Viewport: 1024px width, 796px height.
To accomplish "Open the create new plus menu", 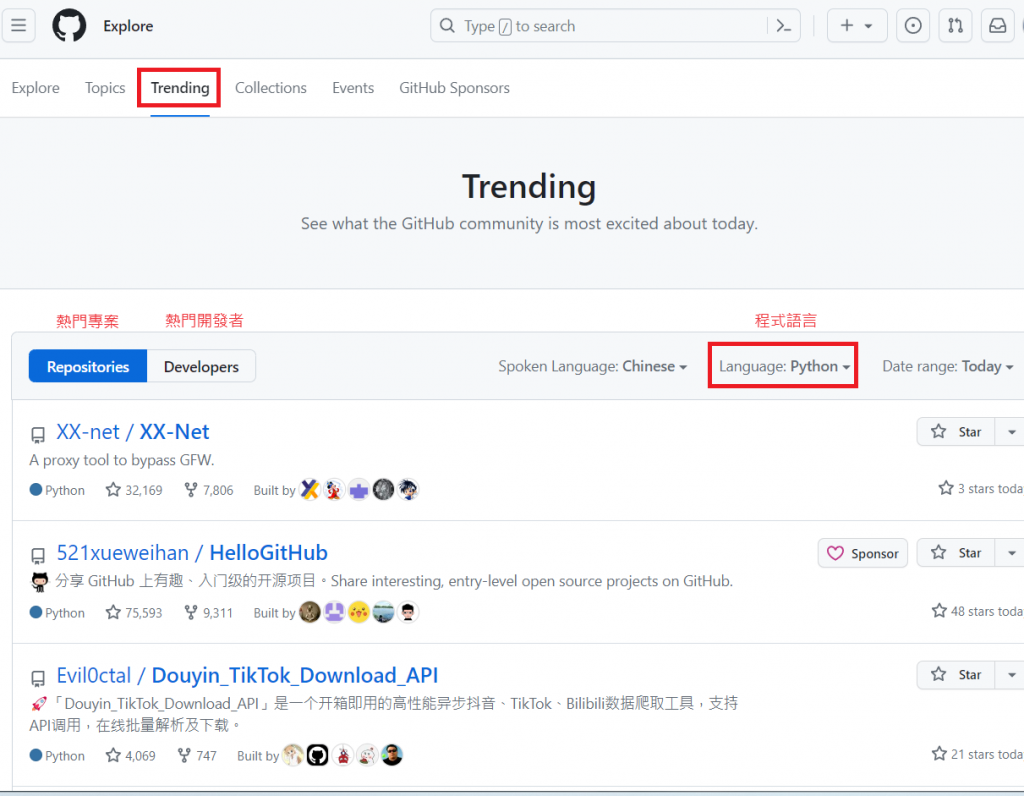I will (857, 26).
